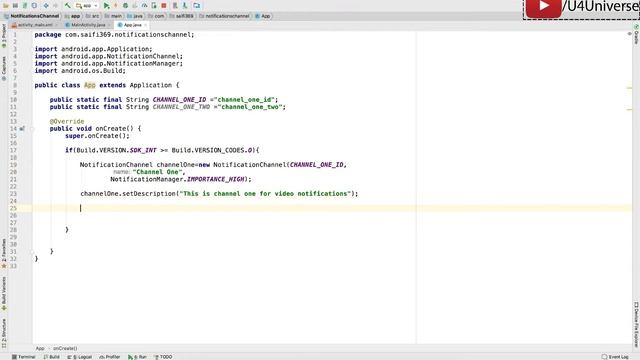Click the hammer Make Project icon
Screen dimensions: 640x360
point(67,6)
